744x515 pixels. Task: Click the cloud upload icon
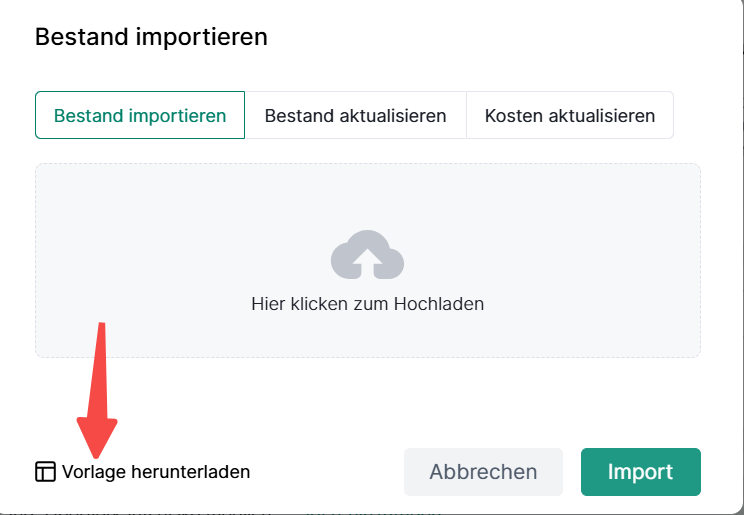point(367,254)
